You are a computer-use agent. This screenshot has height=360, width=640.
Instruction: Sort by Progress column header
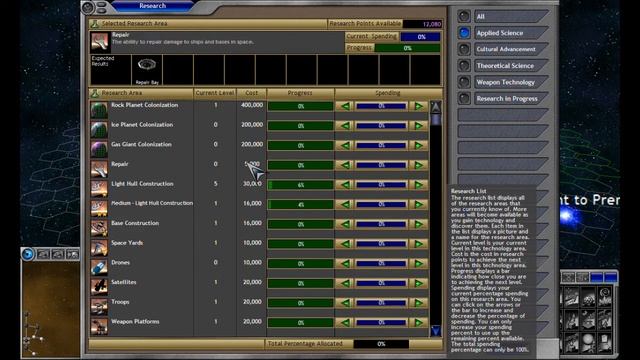click(x=300, y=93)
